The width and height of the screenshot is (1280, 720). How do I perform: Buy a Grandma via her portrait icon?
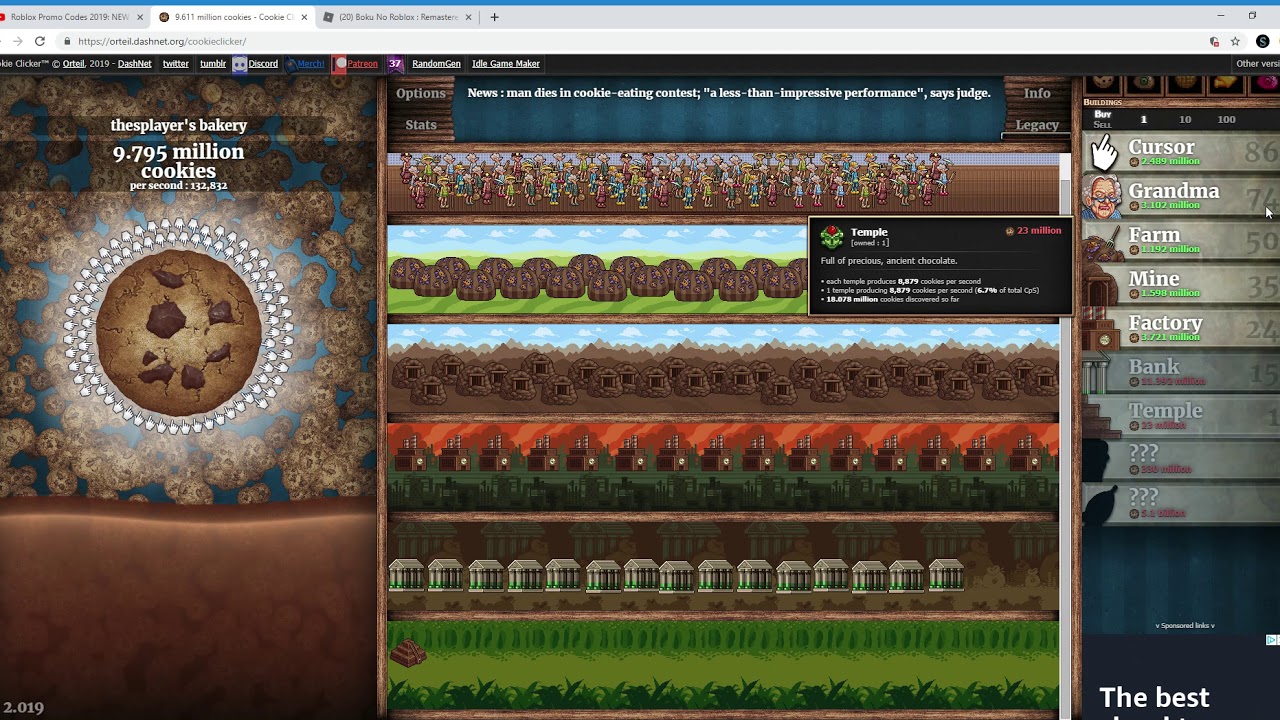point(1102,197)
